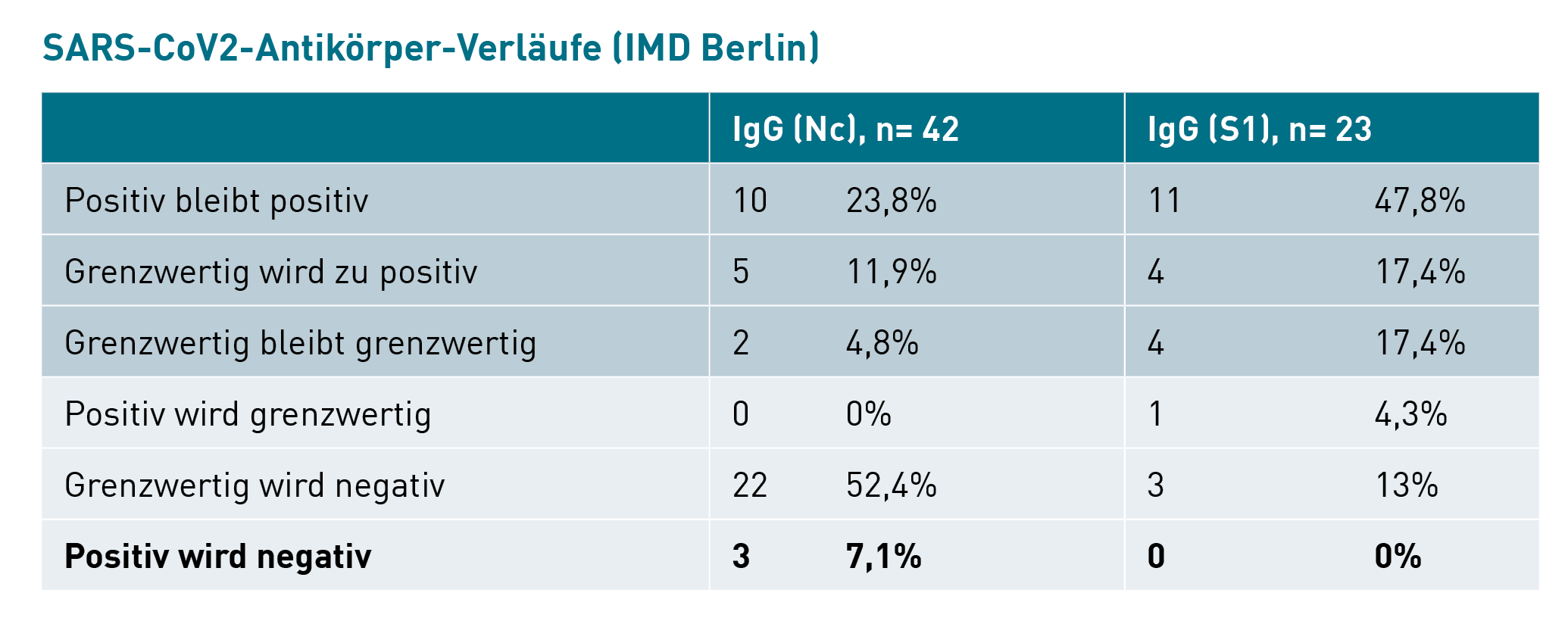Screen dimensions: 1568x621
Task: Click the 52,4% value
Action: (x=891, y=485)
